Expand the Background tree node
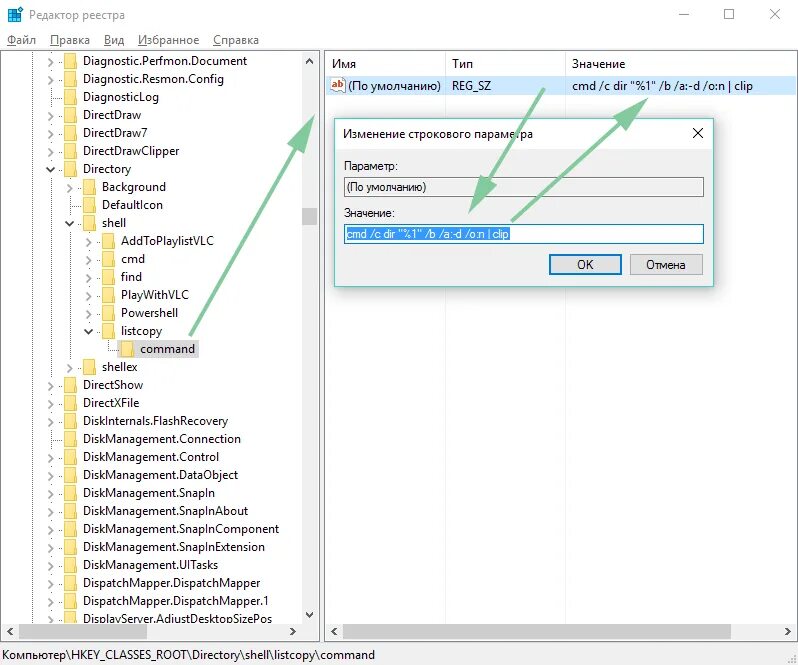This screenshot has height=665, width=798. (x=69, y=188)
